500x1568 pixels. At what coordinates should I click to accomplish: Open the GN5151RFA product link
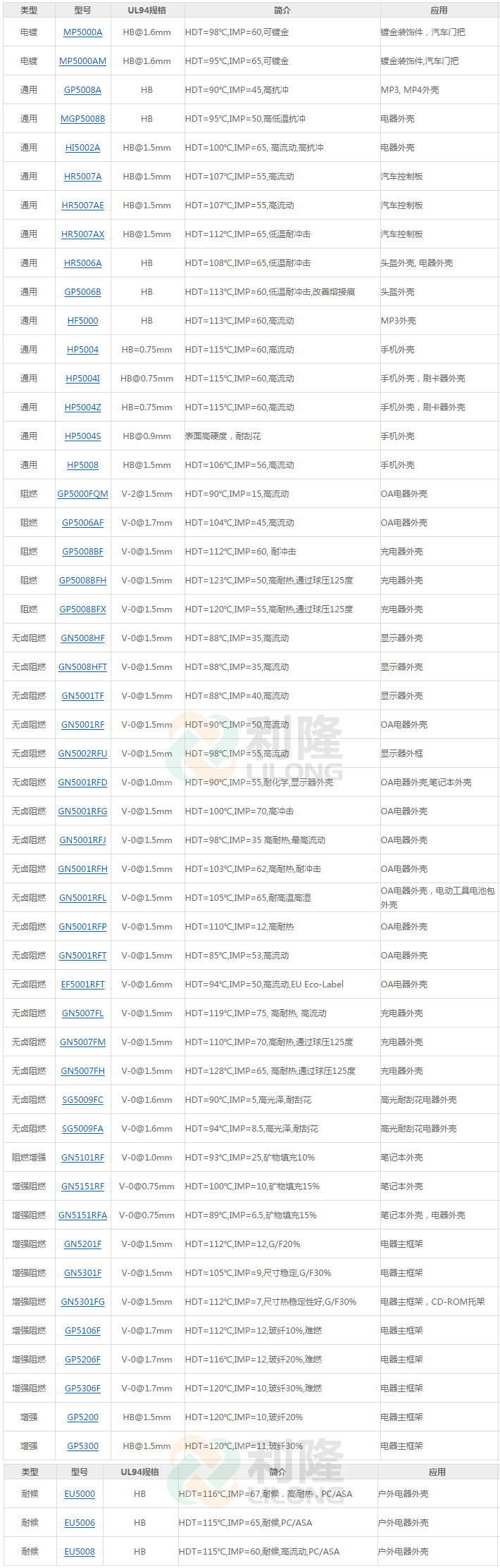pos(82,1215)
